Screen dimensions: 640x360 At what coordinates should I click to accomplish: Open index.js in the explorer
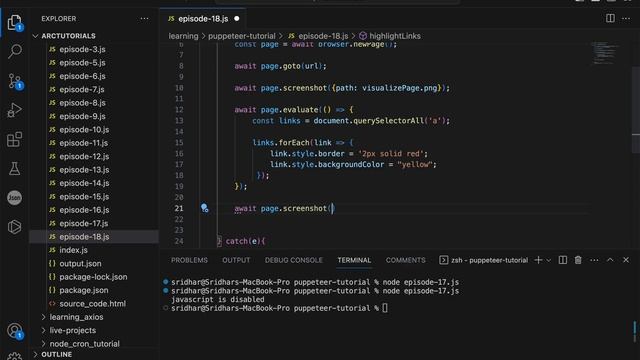point(73,250)
